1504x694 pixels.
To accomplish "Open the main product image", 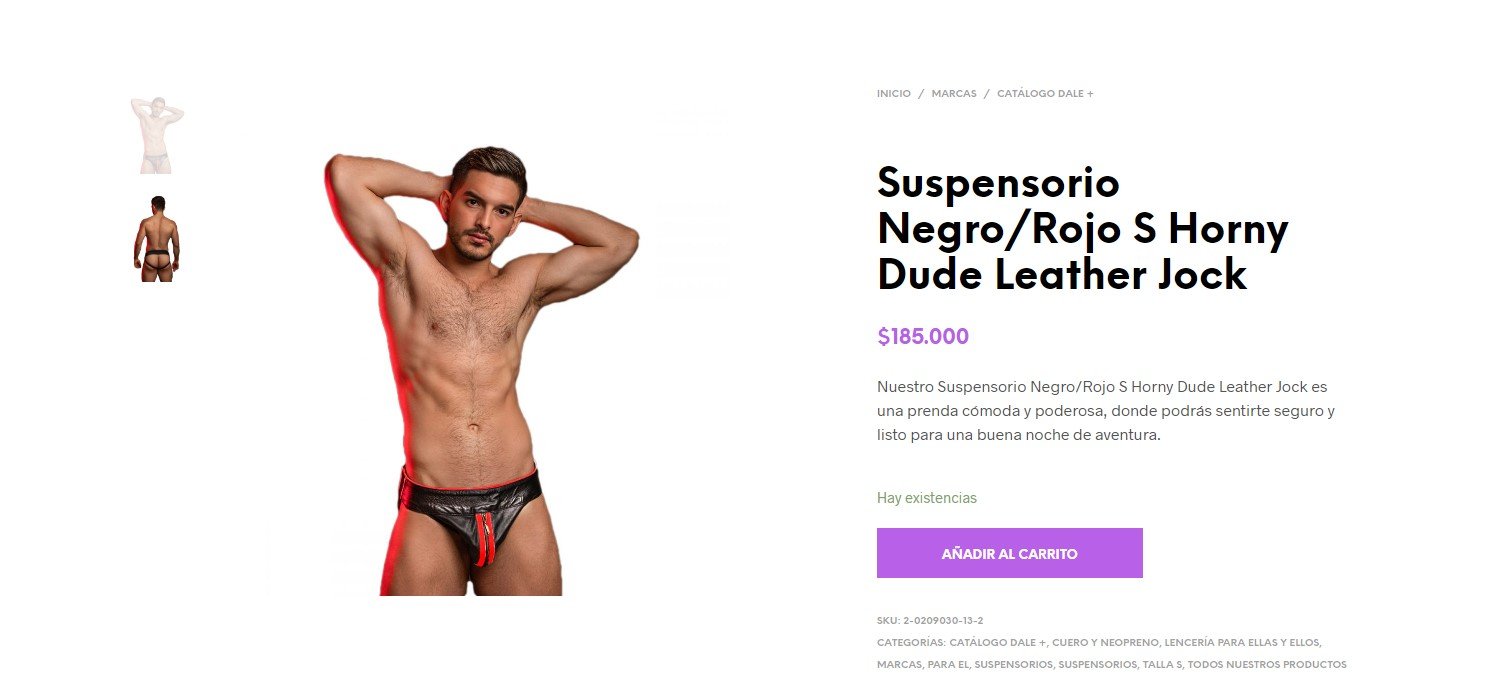I will (x=480, y=370).
